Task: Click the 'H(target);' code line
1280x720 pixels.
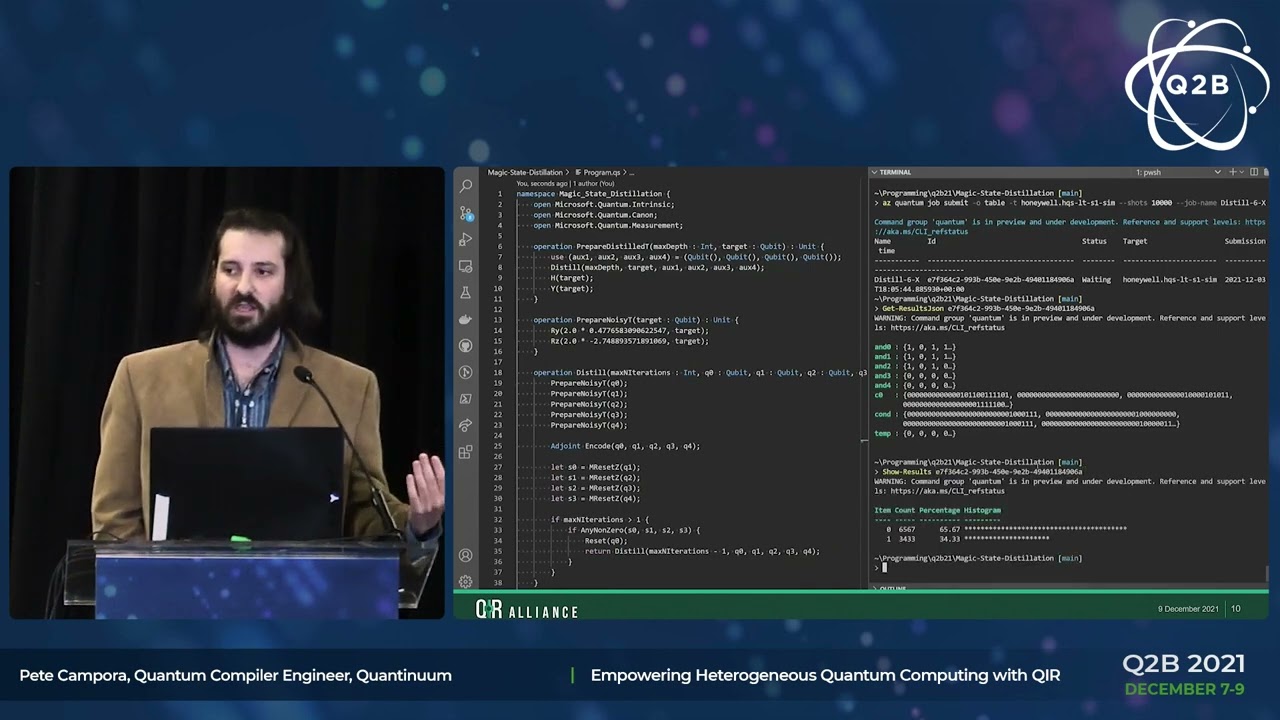Action: [572, 278]
